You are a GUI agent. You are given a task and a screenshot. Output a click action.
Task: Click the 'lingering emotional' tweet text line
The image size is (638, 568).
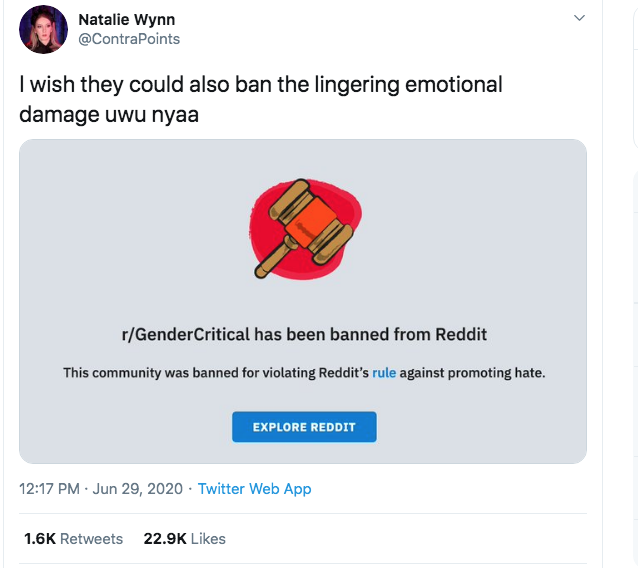point(260,84)
